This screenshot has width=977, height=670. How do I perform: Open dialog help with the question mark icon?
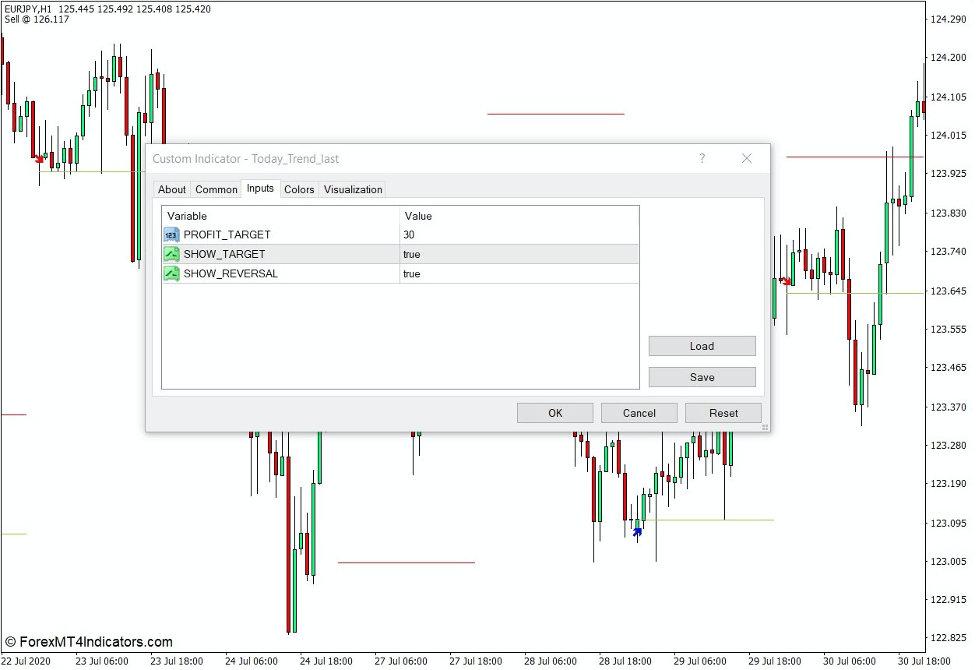pyautogui.click(x=702, y=158)
